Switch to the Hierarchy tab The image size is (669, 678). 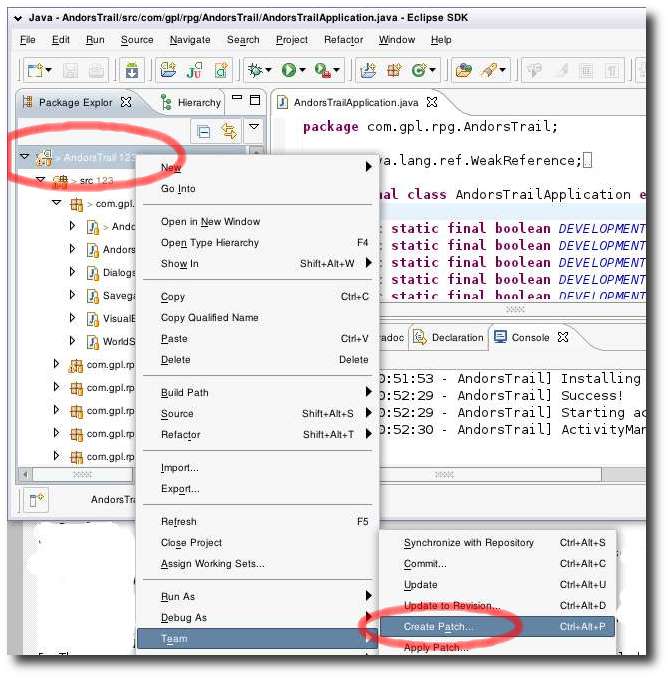point(198,102)
